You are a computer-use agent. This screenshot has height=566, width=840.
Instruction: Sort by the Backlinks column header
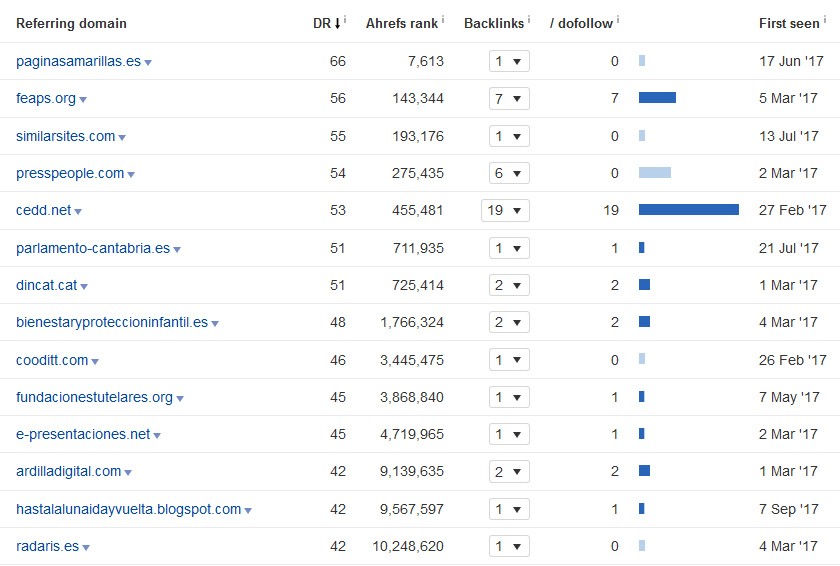(x=494, y=24)
